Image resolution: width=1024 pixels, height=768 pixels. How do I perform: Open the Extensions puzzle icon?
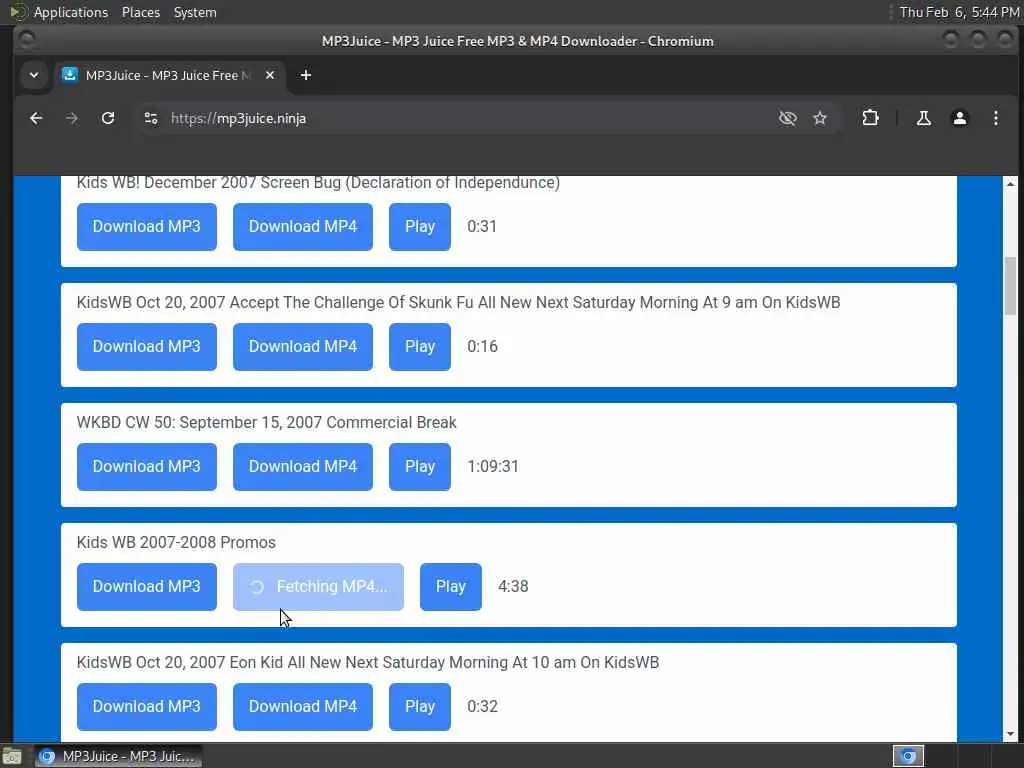point(870,118)
